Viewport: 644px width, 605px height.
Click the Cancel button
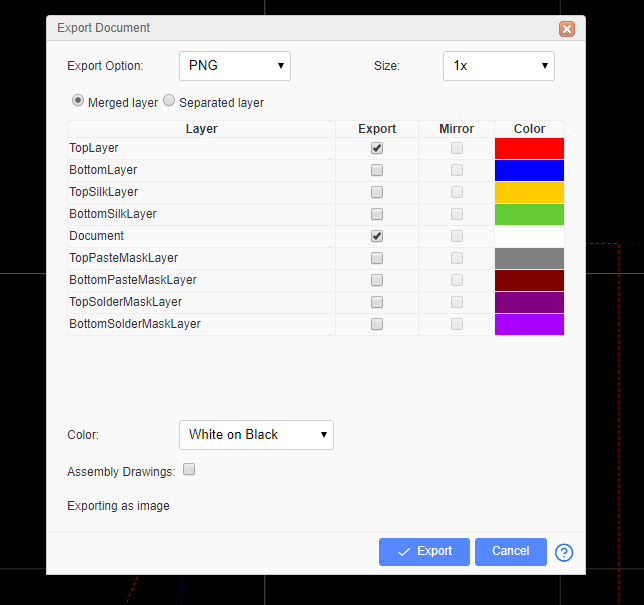coord(511,552)
